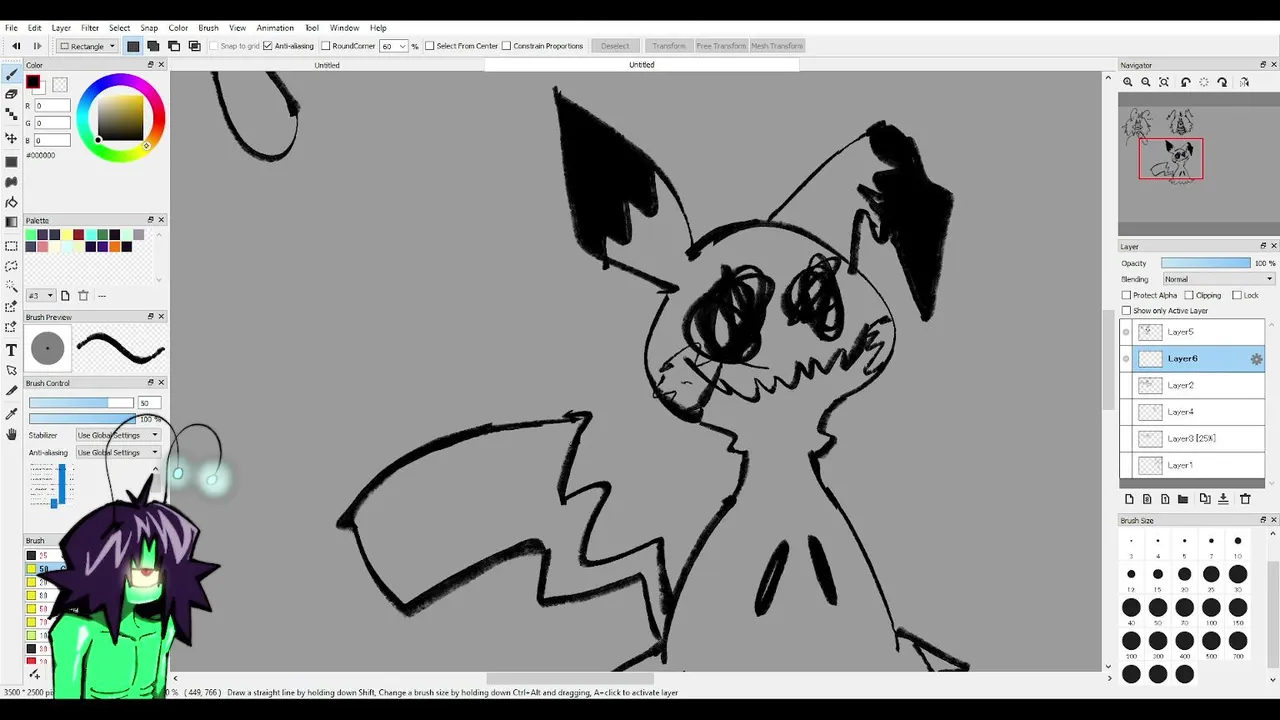Select the Lasso selection tool
Screen dimensions: 1280x720
(12, 266)
